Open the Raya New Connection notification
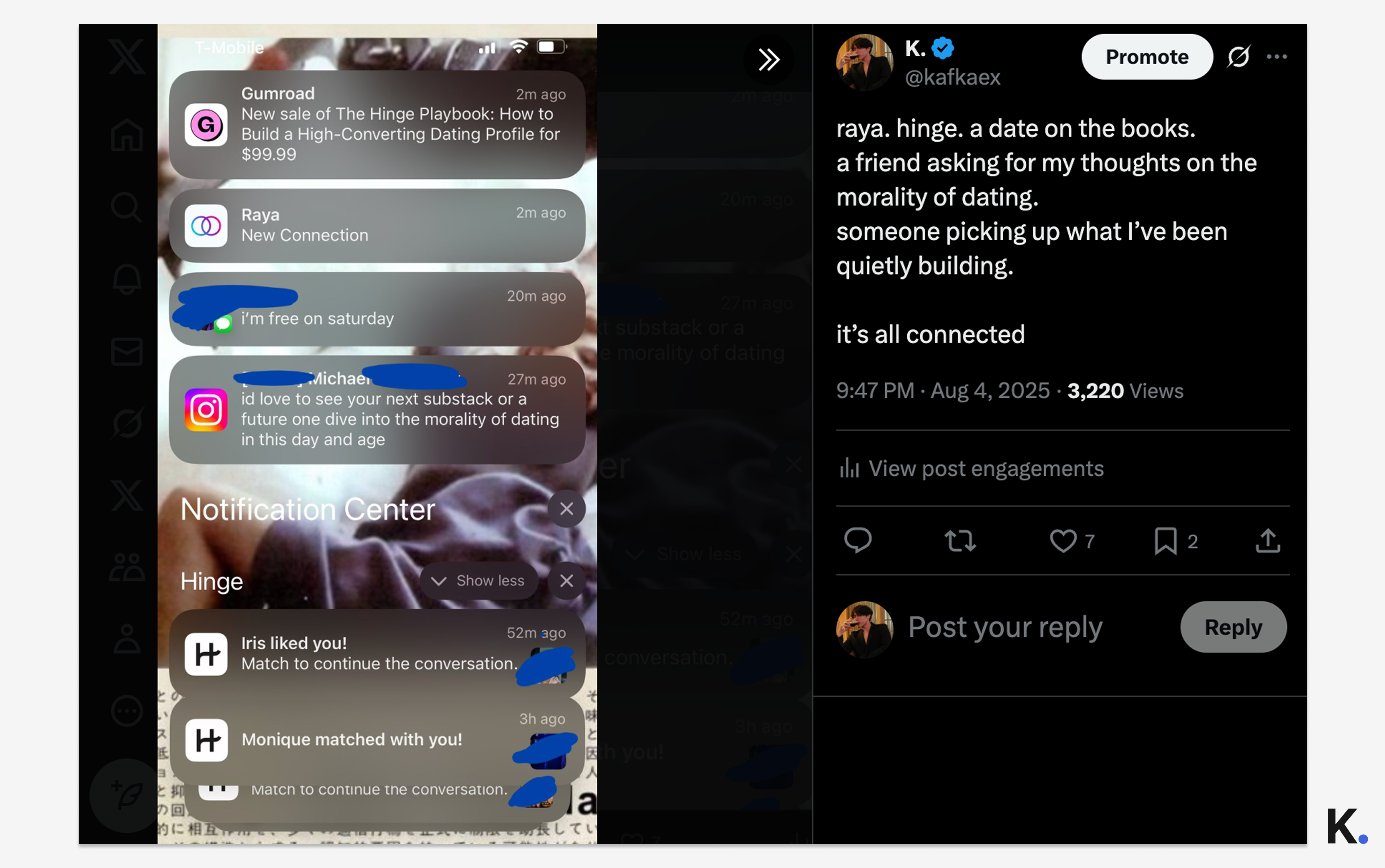Screen dimensions: 1385x868 (x=377, y=226)
